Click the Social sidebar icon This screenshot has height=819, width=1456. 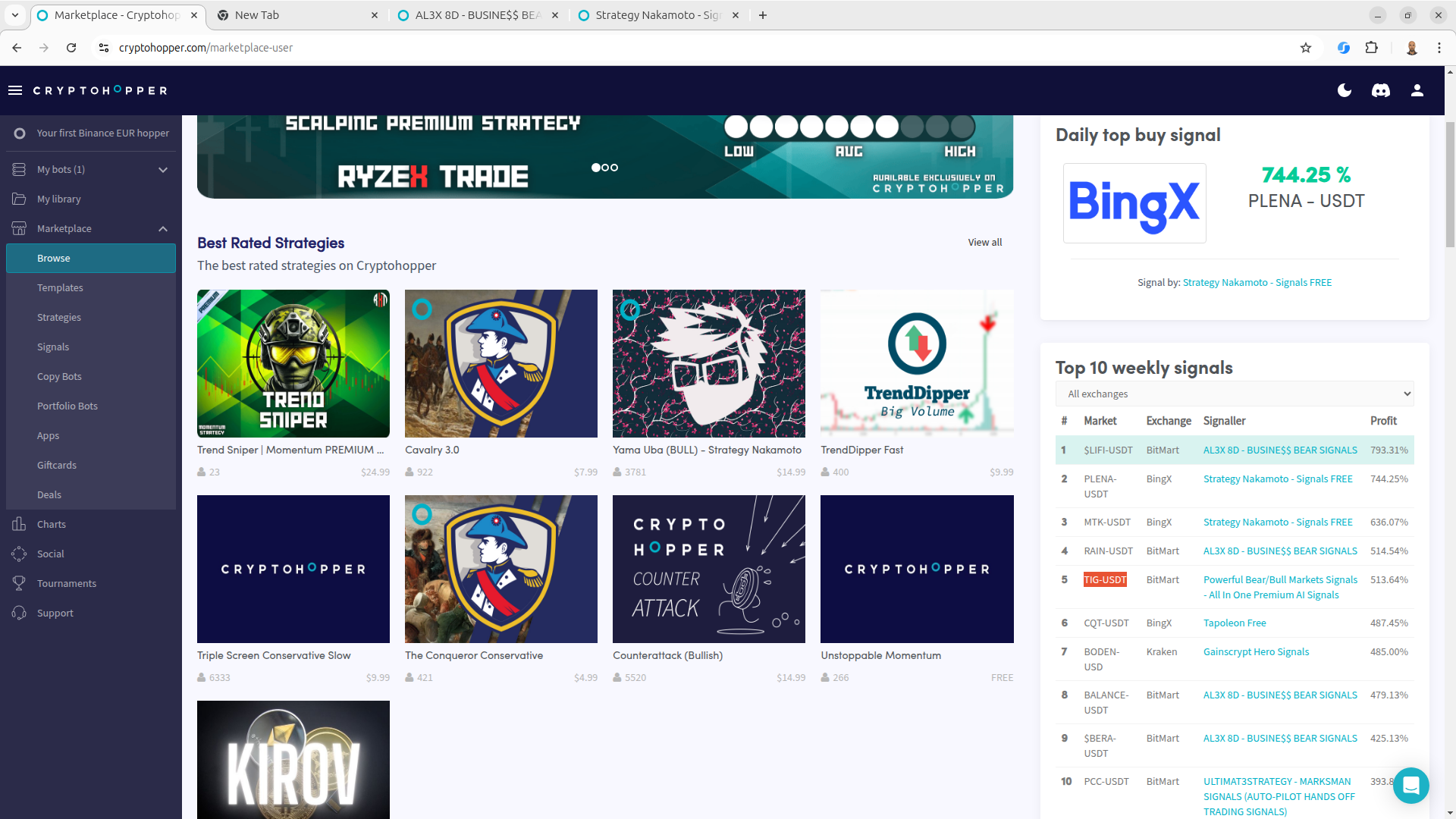pyautogui.click(x=19, y=554)
